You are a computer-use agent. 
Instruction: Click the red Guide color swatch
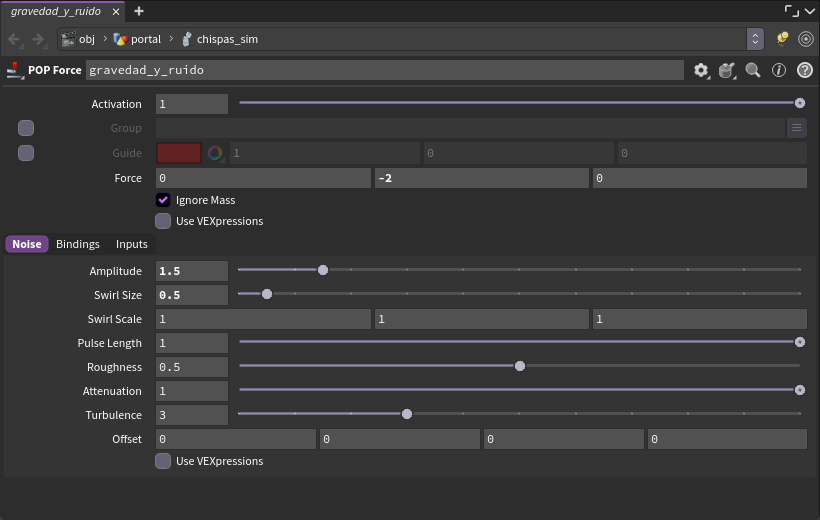[179, 153]
